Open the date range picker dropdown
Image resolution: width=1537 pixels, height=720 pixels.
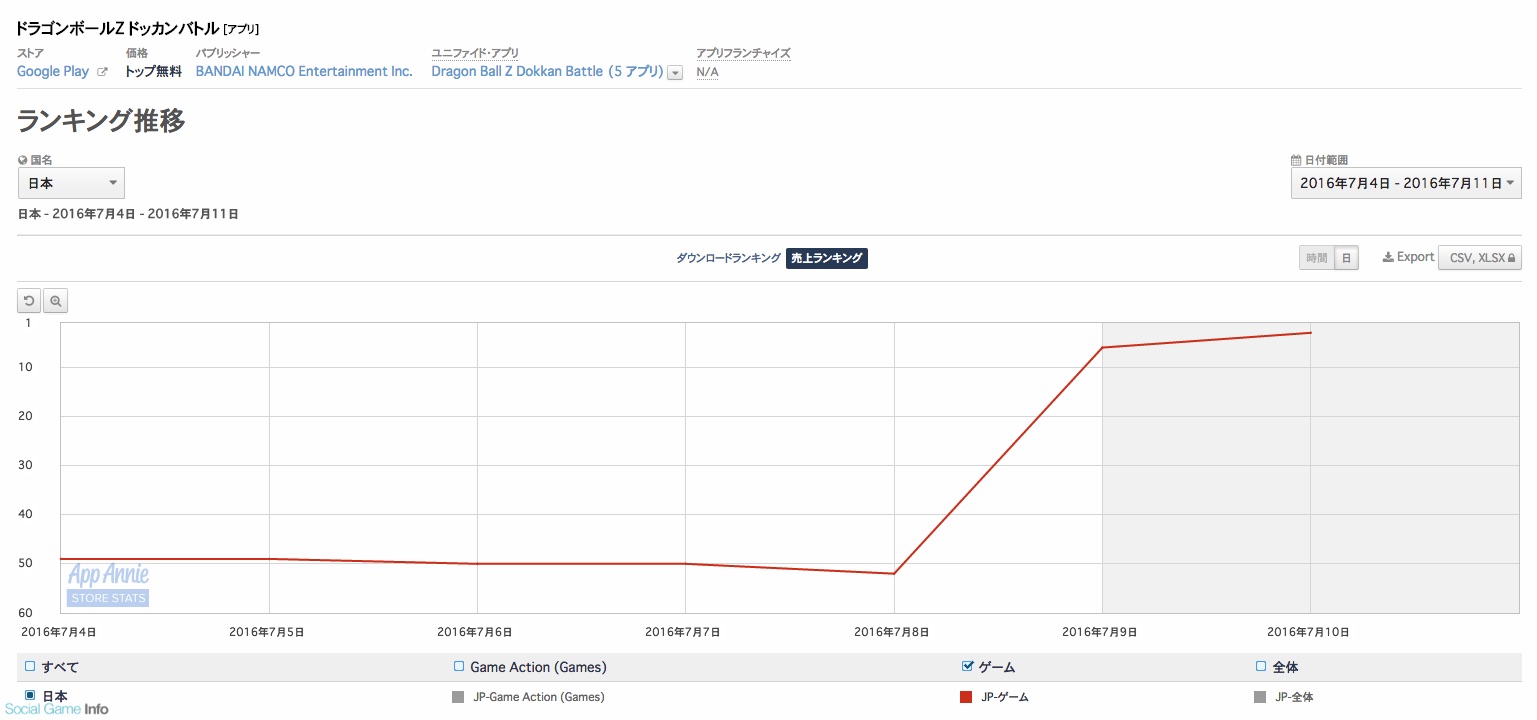pyautogui.click(x=1406, y=183)
